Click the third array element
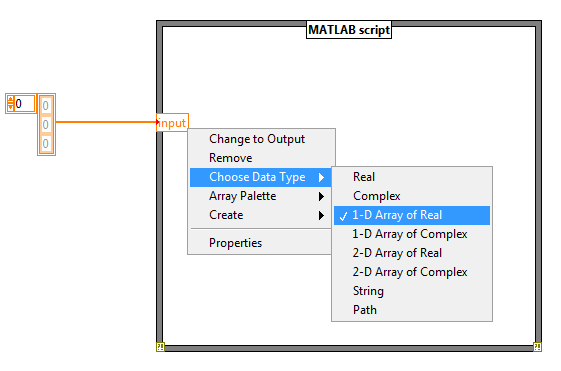This screenshot has width=561, height=371. (46, 143)
